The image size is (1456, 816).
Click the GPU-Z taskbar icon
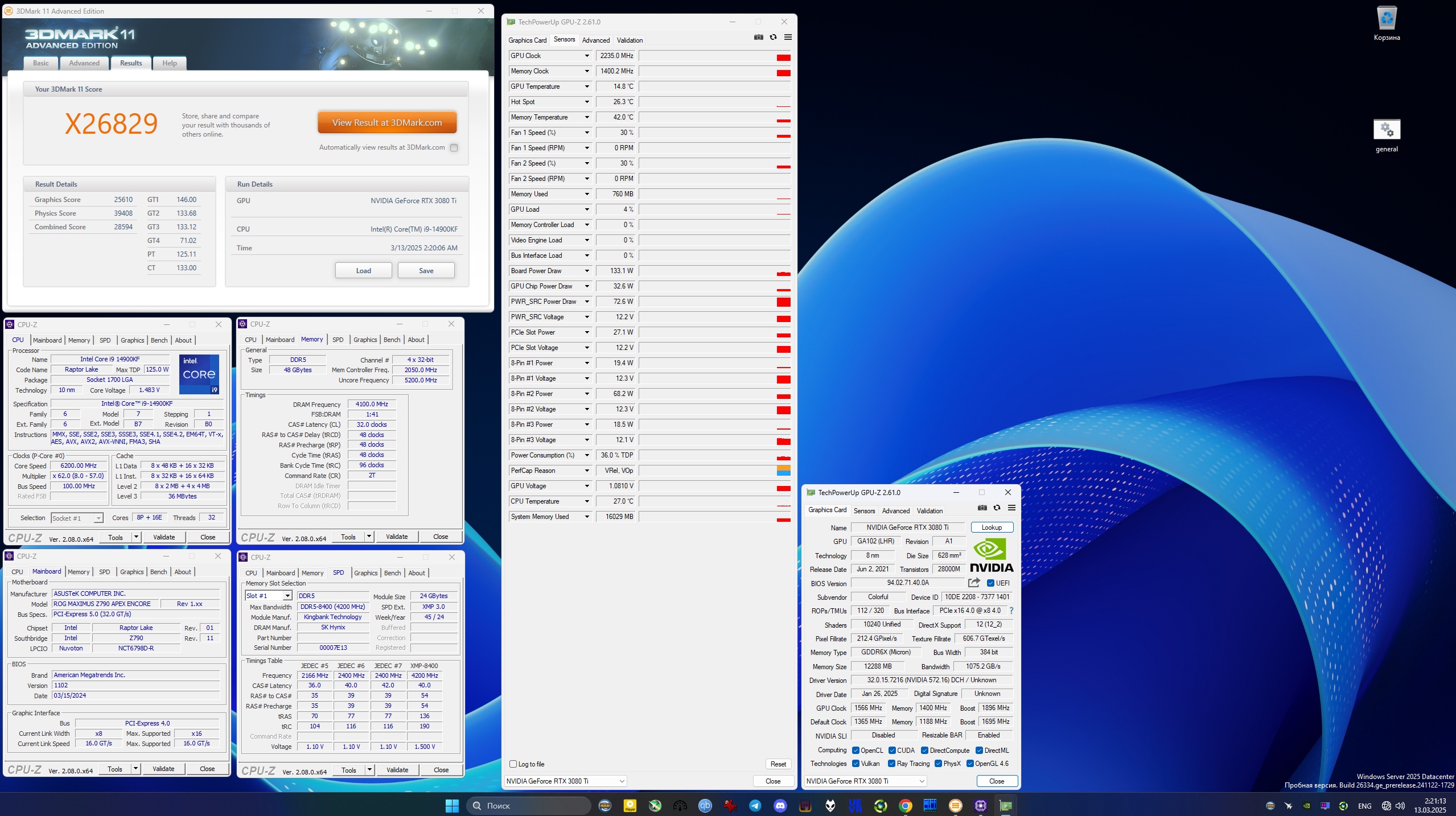click(1006, 805)
